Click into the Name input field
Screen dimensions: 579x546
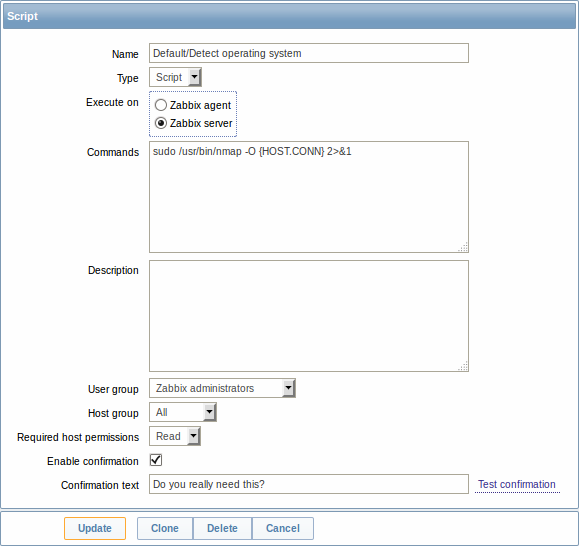(x=309, y=53)
